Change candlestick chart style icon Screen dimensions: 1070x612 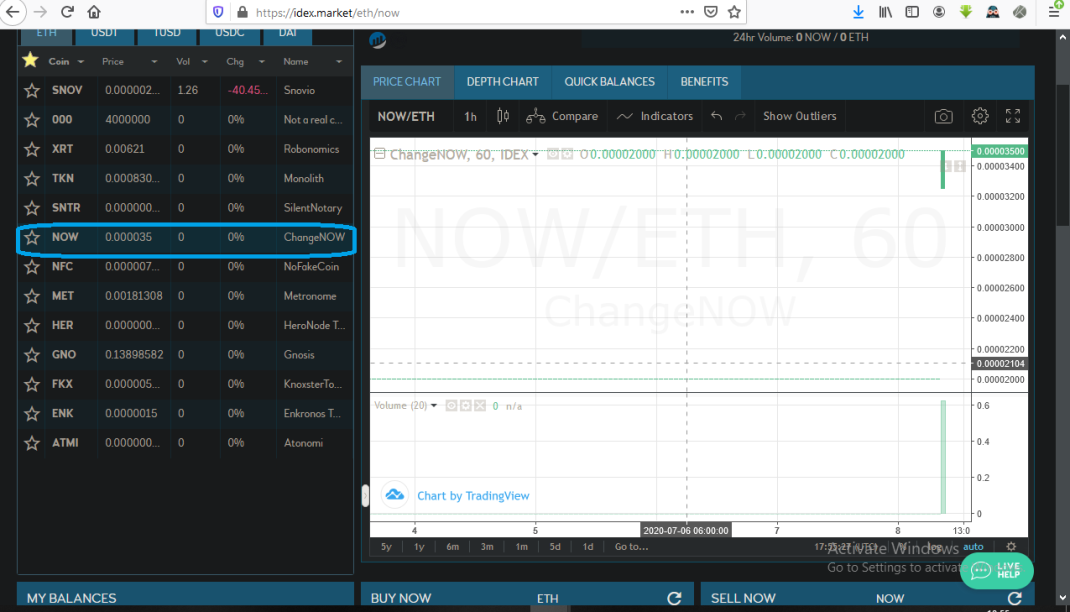[x=503, y=116]
